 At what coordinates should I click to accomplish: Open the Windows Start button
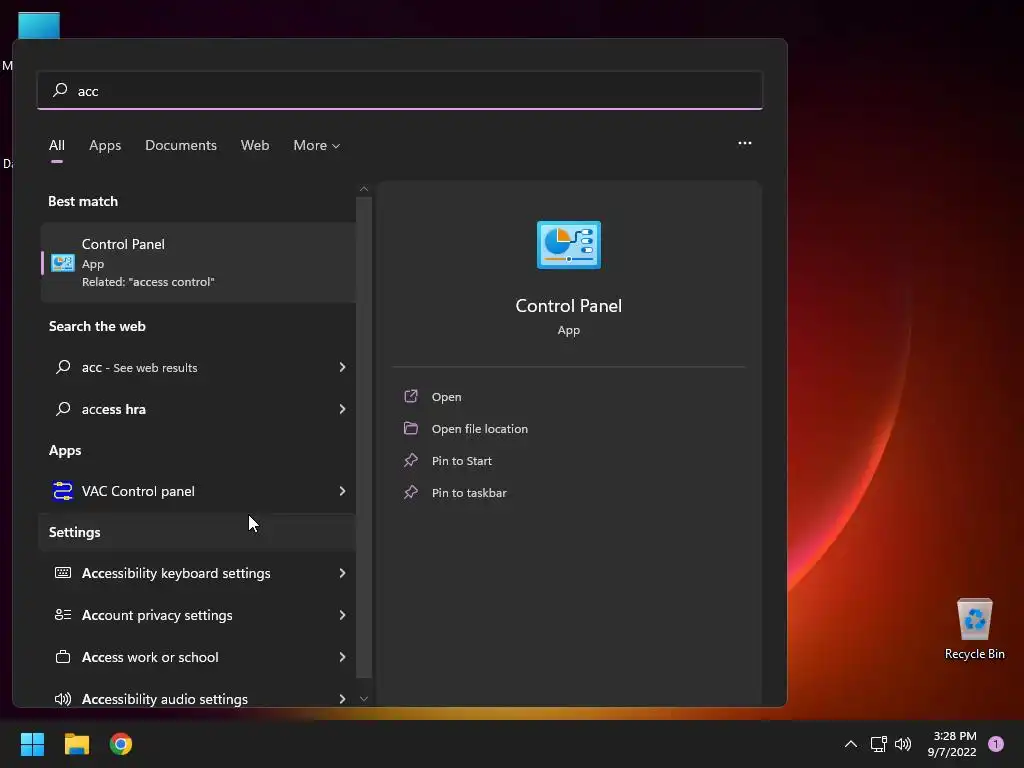coord(32,744)
